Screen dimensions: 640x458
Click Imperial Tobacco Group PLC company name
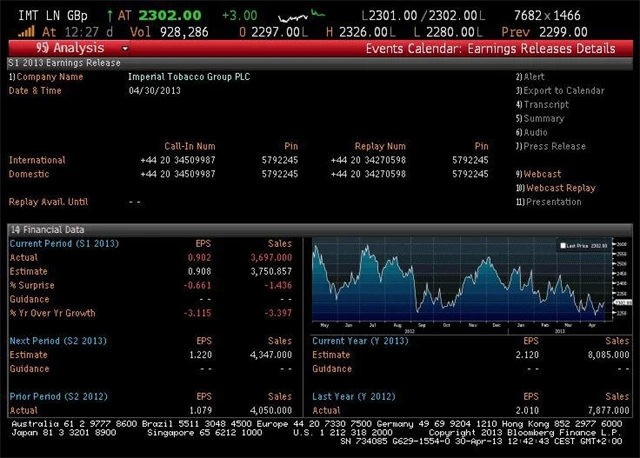(189, 77)
